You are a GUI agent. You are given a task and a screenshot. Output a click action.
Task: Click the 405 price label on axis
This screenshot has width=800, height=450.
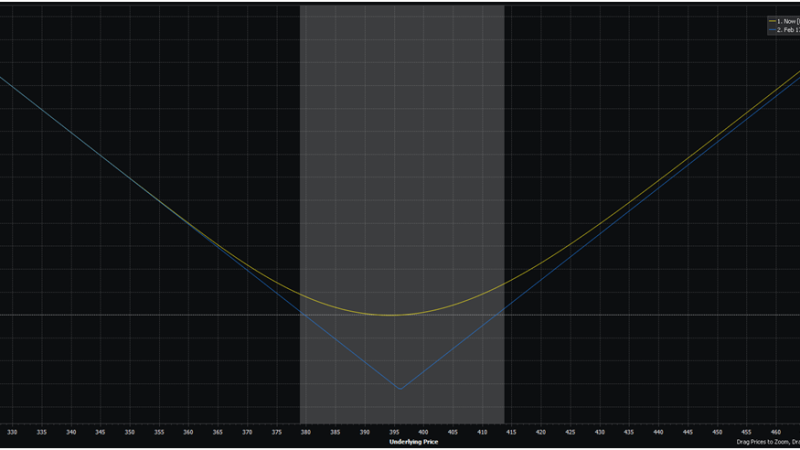pyautogui.click(x=453, y=432)
